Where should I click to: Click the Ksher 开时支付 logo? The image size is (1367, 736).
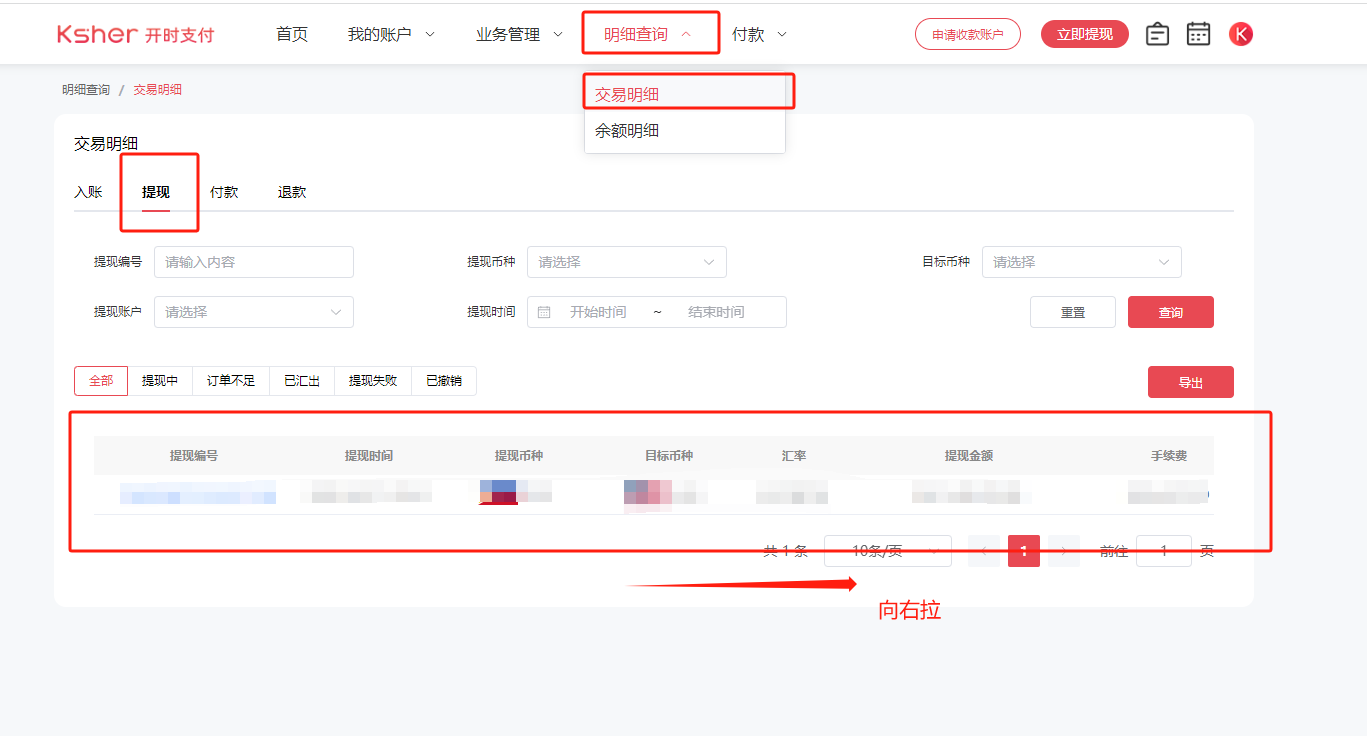coord(136,33)
